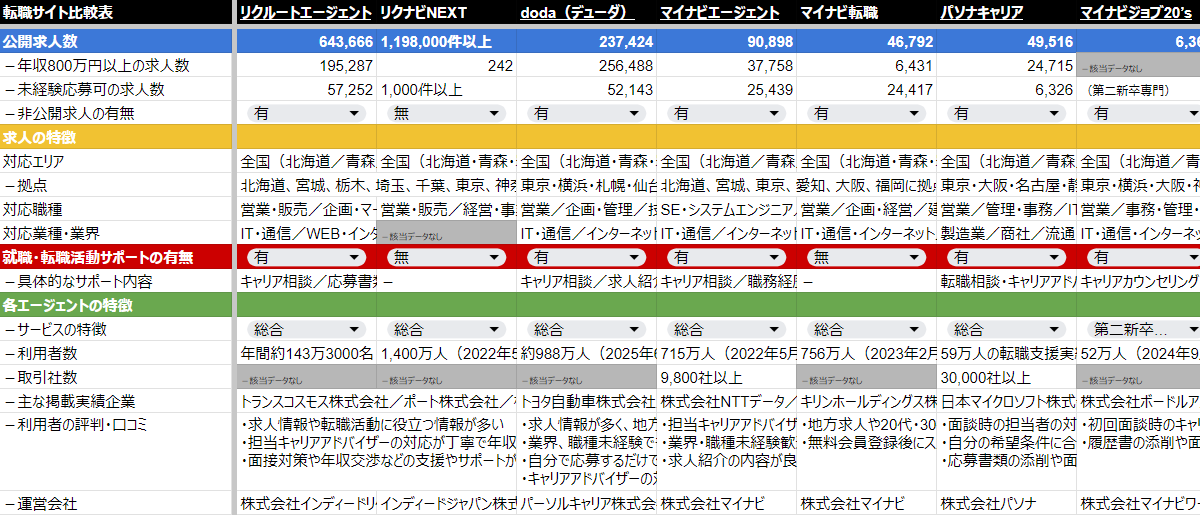Select the blue 公開求人数 row header
The image size is (1200, 515).
116,42
